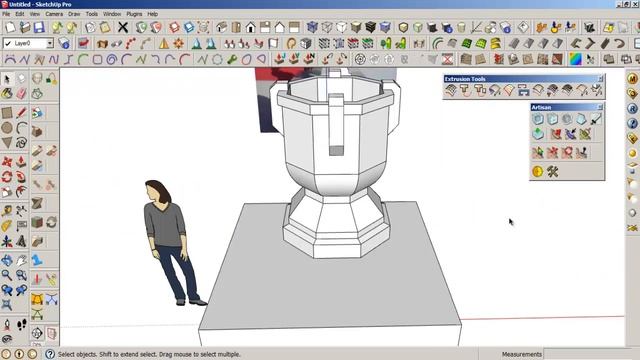
Task: Open the Tools menu
Action: (91, 14)
